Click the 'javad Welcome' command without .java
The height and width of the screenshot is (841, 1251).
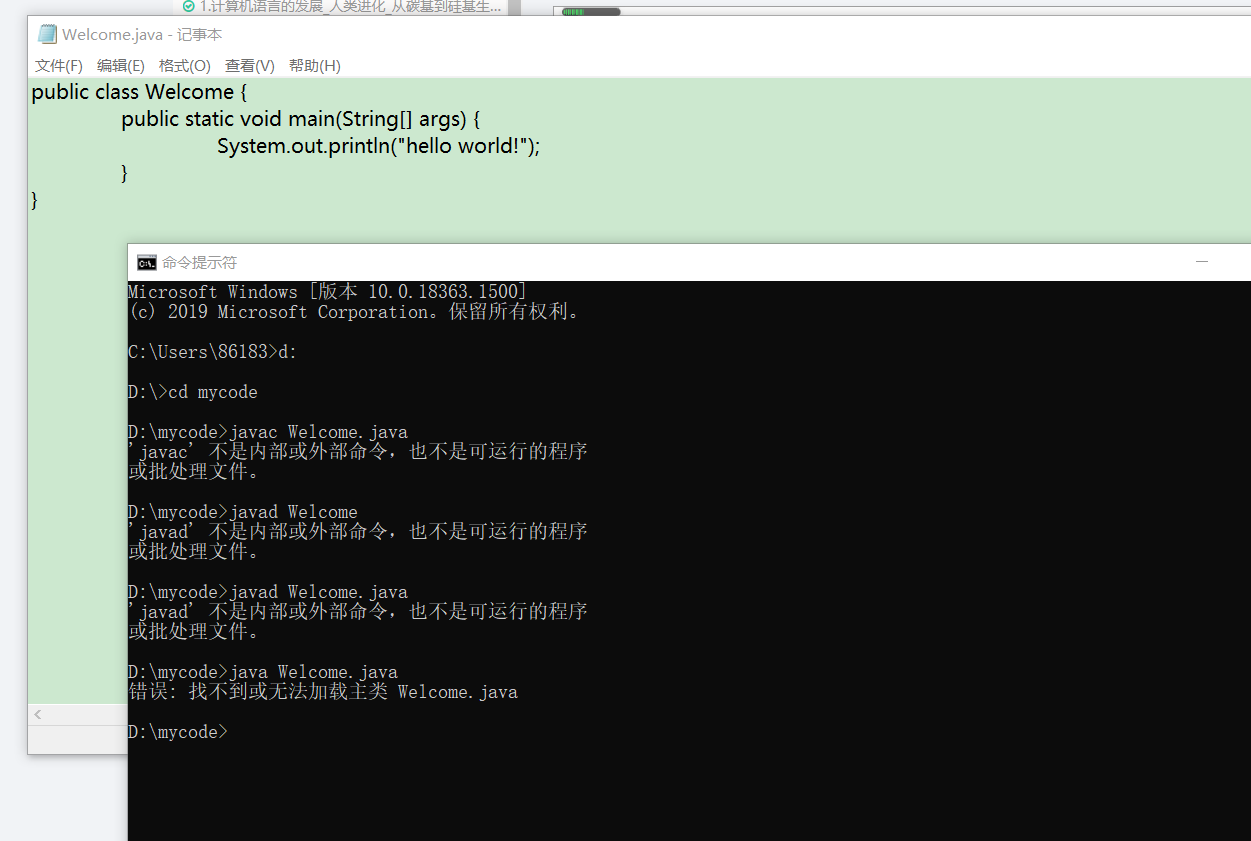(x=243, y=512)
